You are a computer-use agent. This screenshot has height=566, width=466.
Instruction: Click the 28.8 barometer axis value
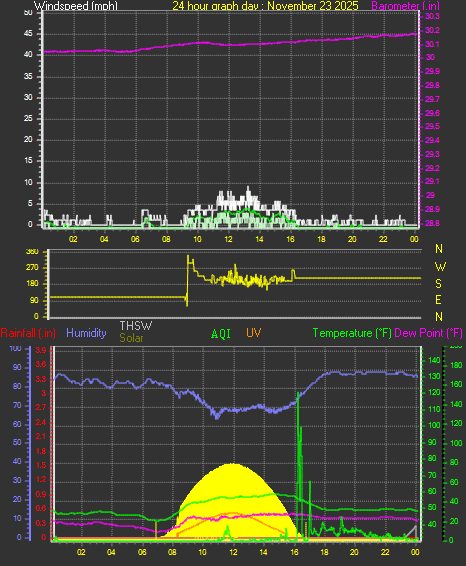tap(432, 223)
